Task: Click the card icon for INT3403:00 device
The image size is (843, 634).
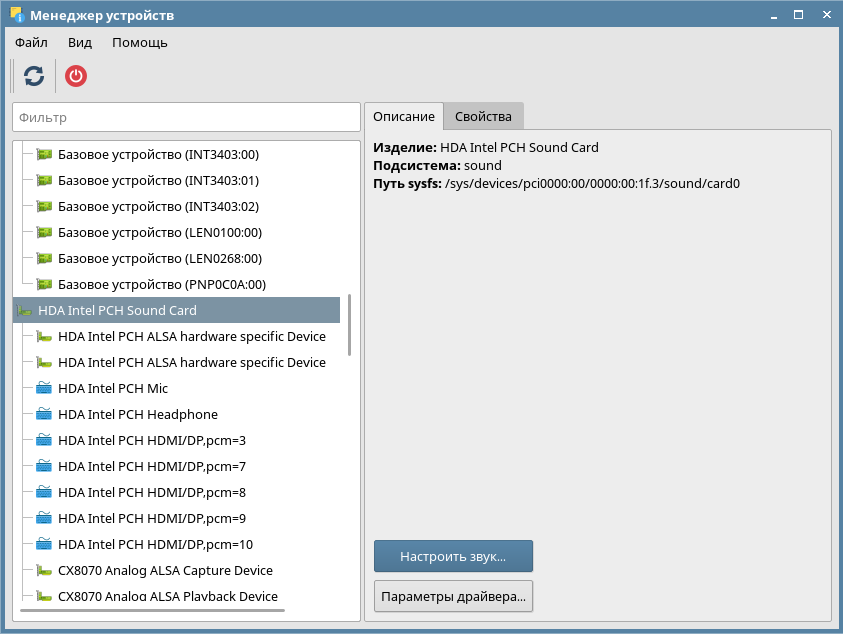Action: click(44, 155)
